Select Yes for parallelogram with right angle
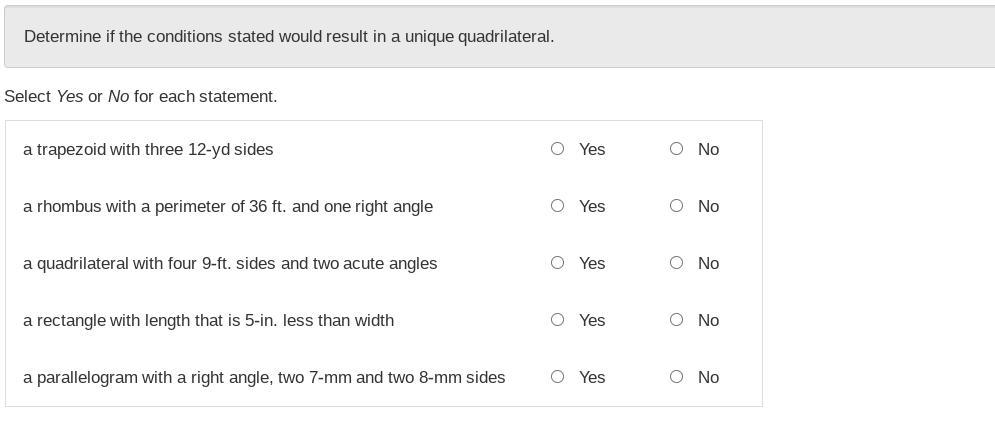The height and width of the screenshot is (427, 995). coord(557,377)
